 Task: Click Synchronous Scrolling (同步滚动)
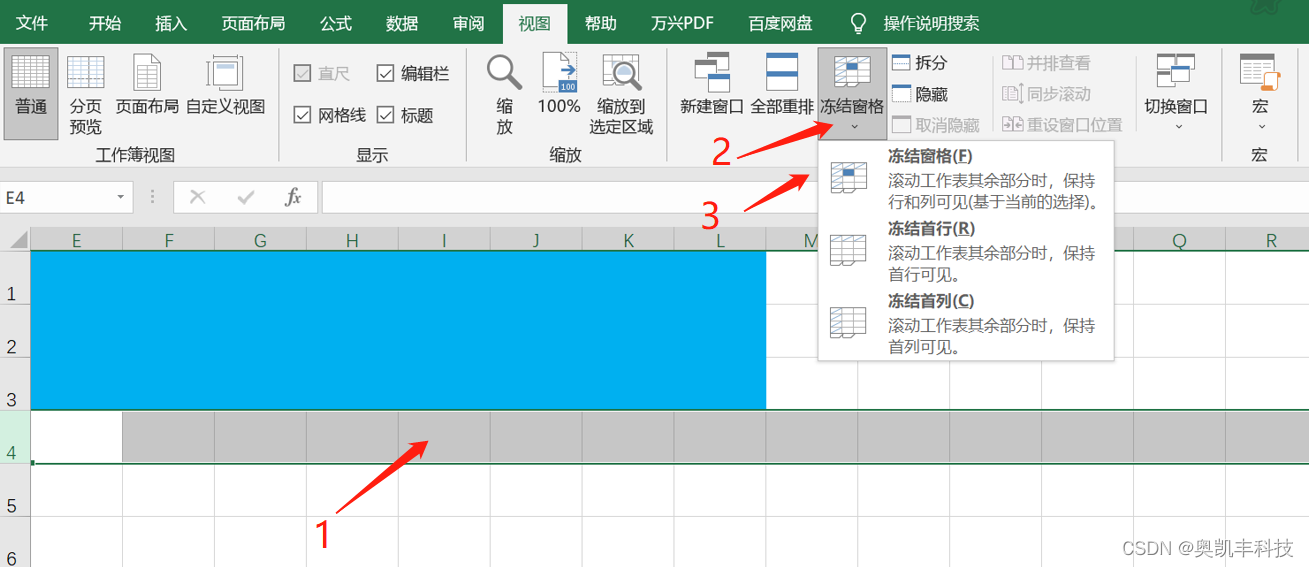pyautogui.click(x=1046, y=94)
